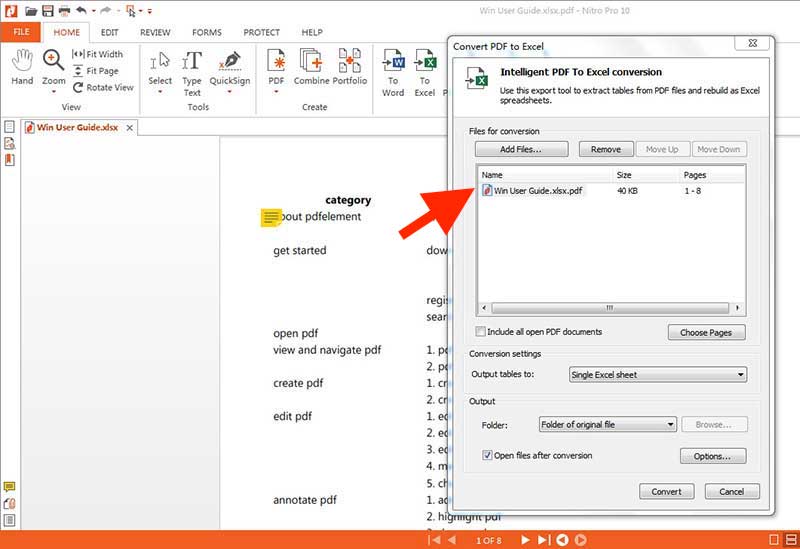
Task: Open the Pages pane in the left sidebar
Action: [x=9, y=127]
